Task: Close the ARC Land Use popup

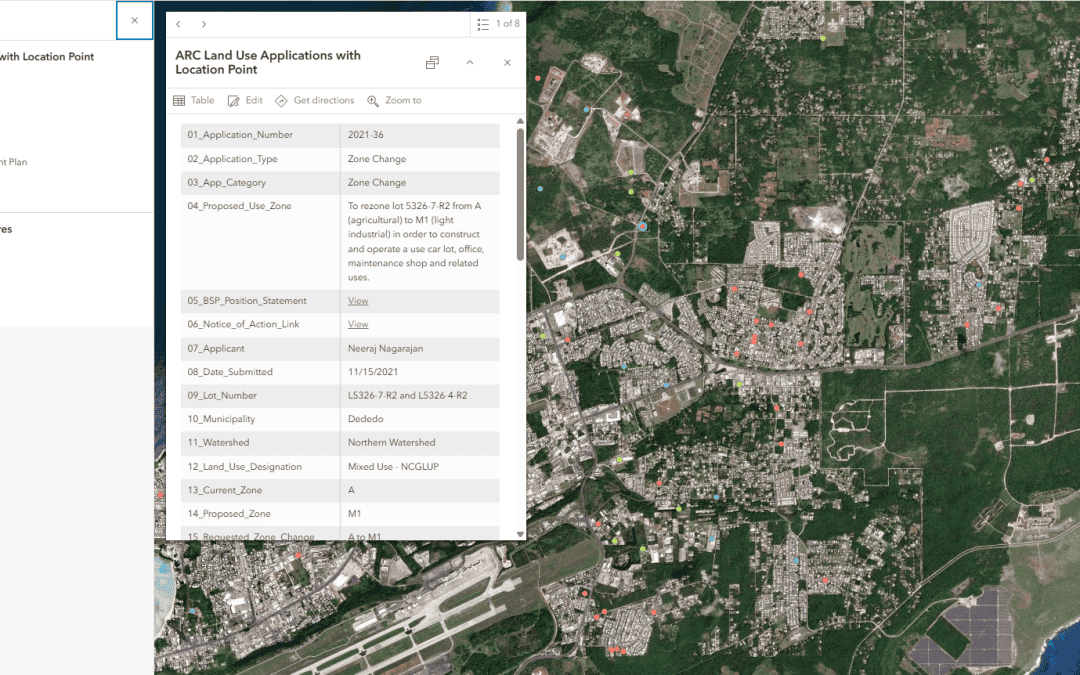Action: tap(507, 63)
